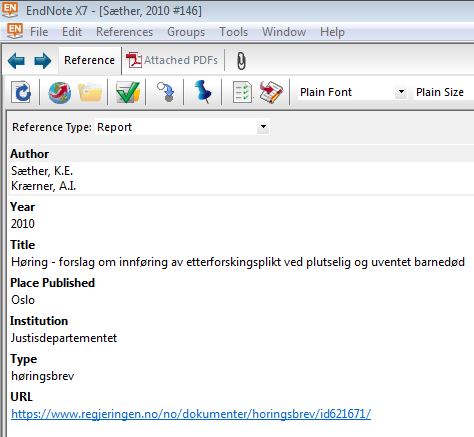Viewport: 474px width, 437px height.
Task: Expand the Reference Type dropdown
Action: click(x=263, y=127)
